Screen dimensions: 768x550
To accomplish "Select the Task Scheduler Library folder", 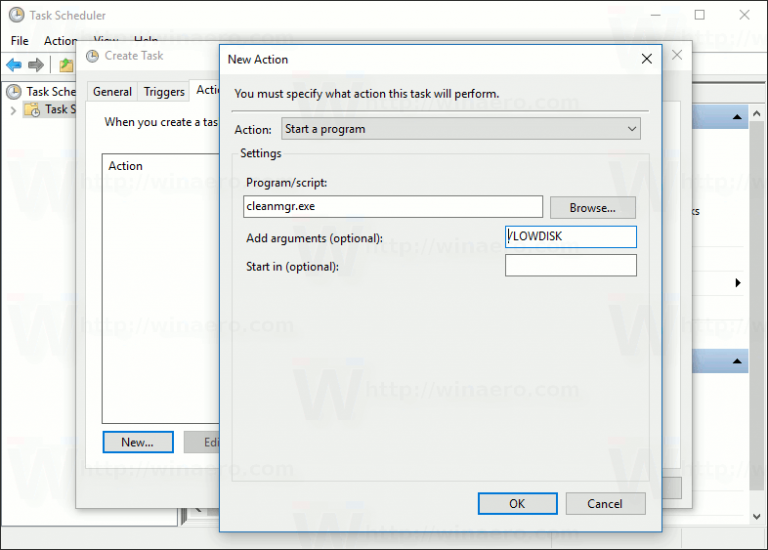I will click(x=56, y=109).
